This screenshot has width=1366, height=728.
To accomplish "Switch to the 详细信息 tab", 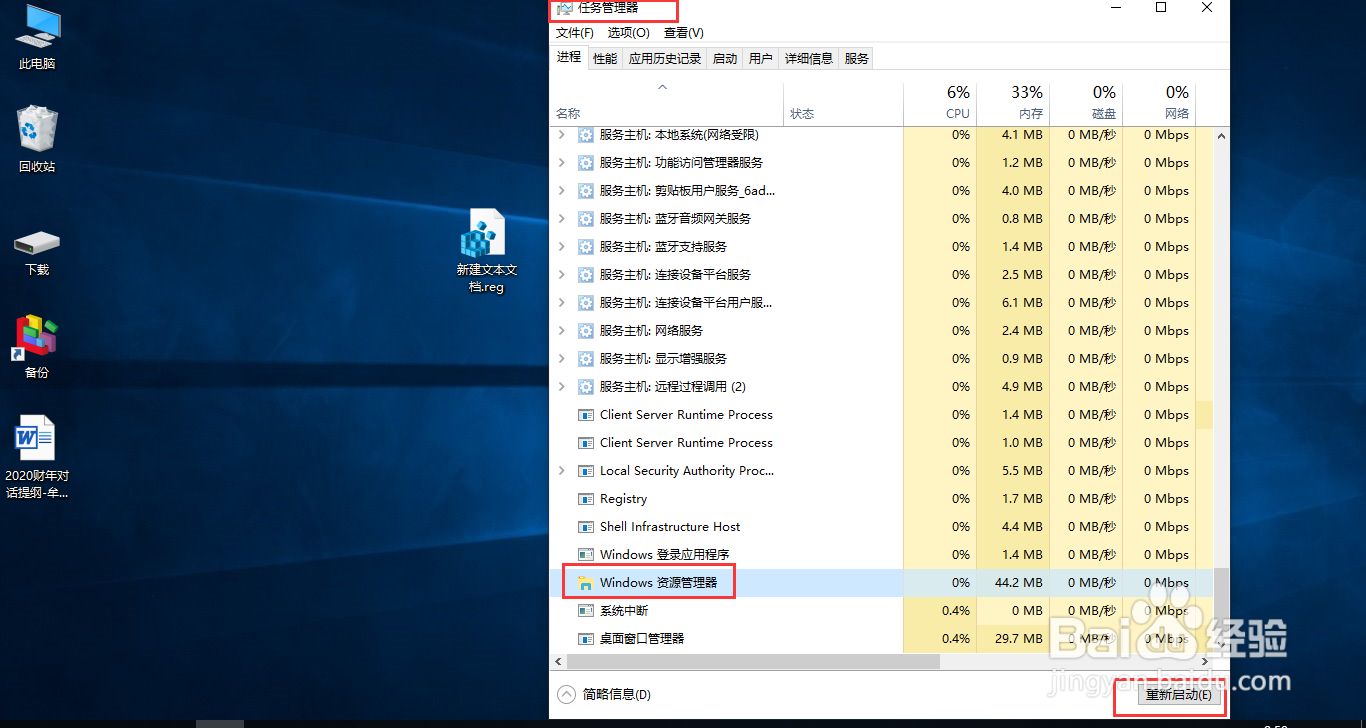I will [809, 59].
